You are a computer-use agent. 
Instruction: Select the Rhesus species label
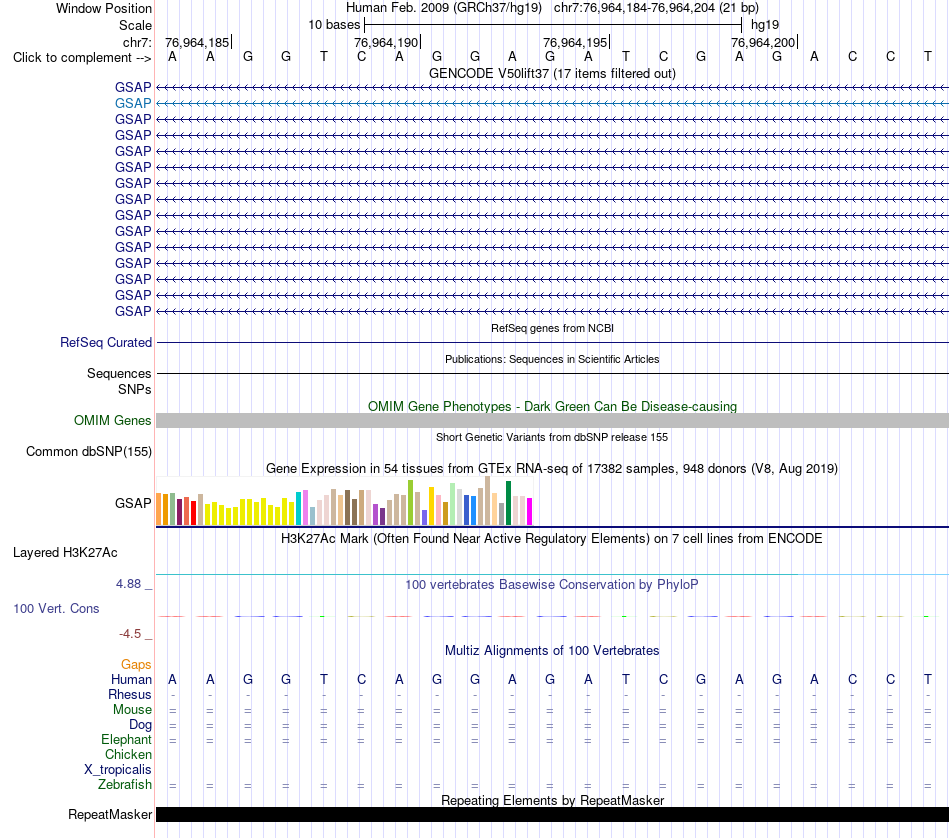[130, 694]
